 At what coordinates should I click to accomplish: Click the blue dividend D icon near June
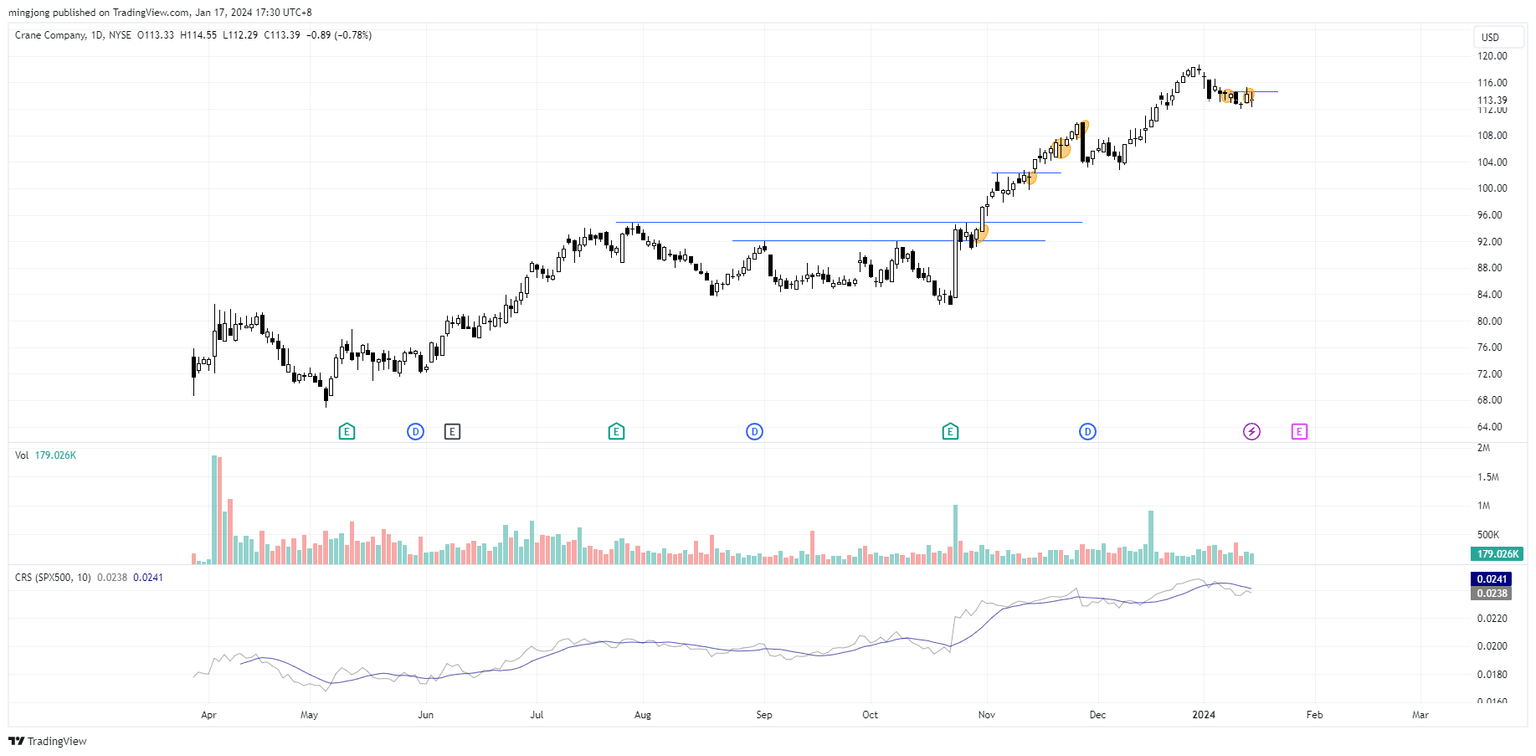(415, 431)
